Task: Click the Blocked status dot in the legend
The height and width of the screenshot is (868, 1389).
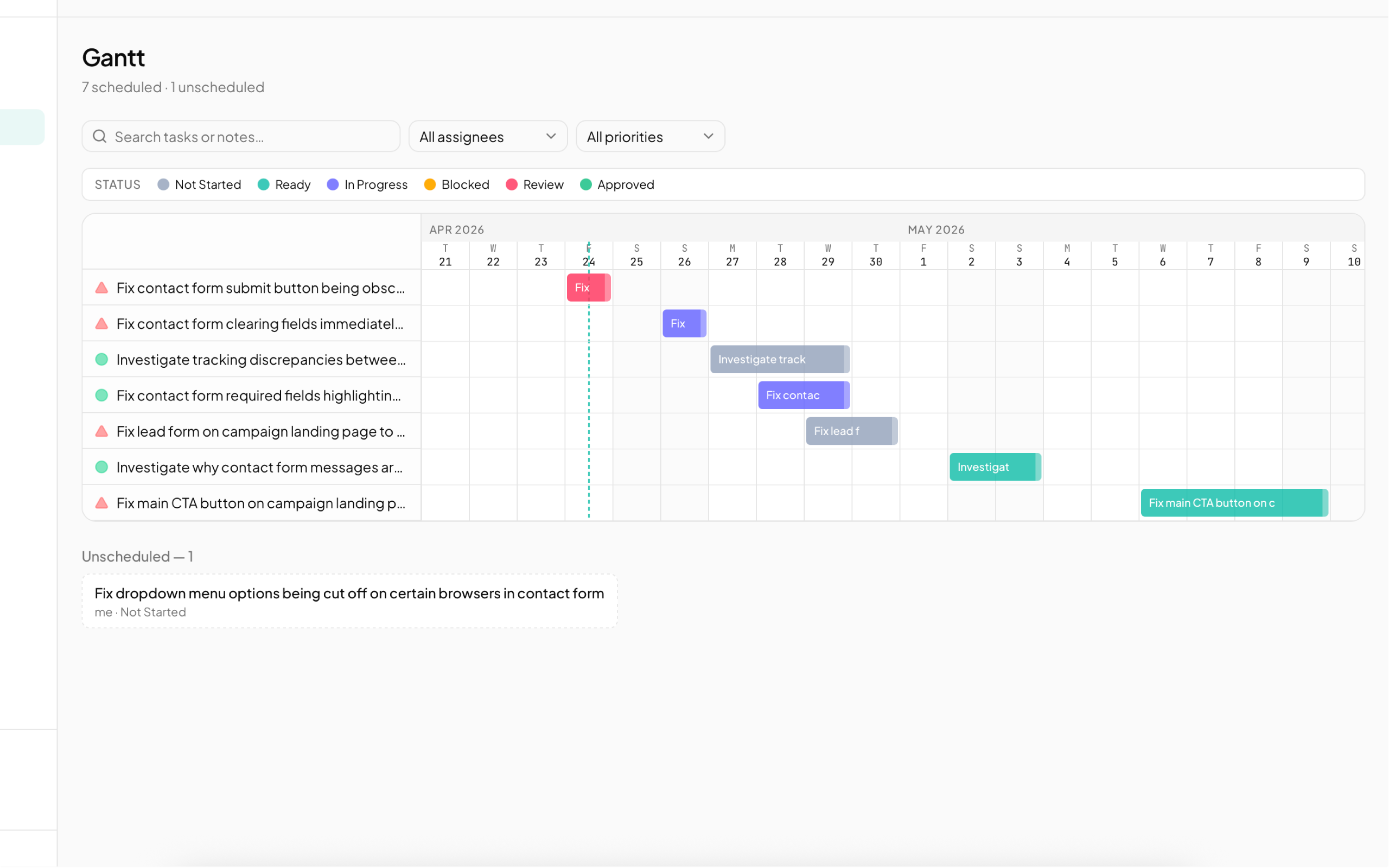Action: [430, 184]
